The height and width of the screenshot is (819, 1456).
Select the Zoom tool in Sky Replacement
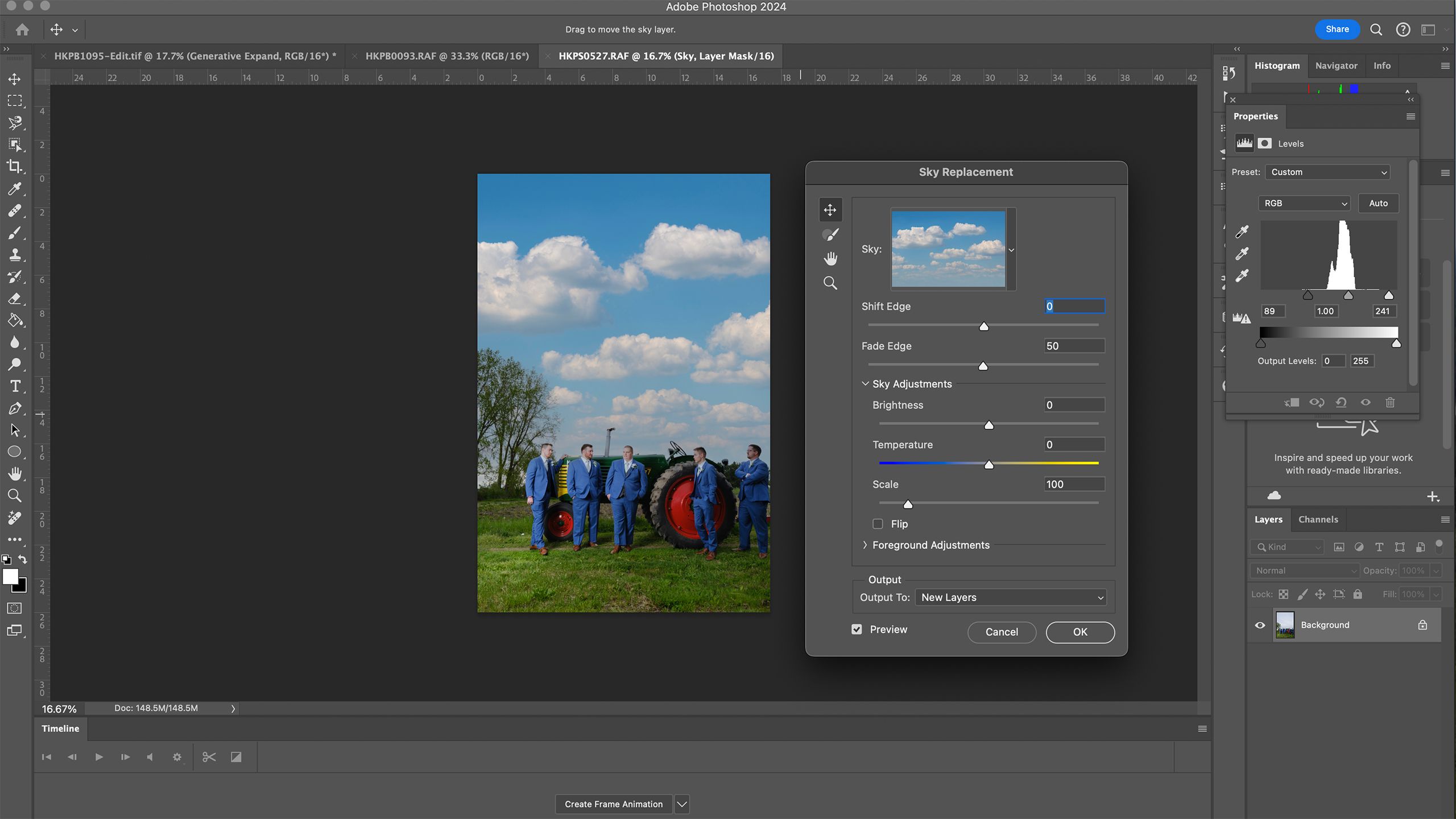[x=830, y=283]
